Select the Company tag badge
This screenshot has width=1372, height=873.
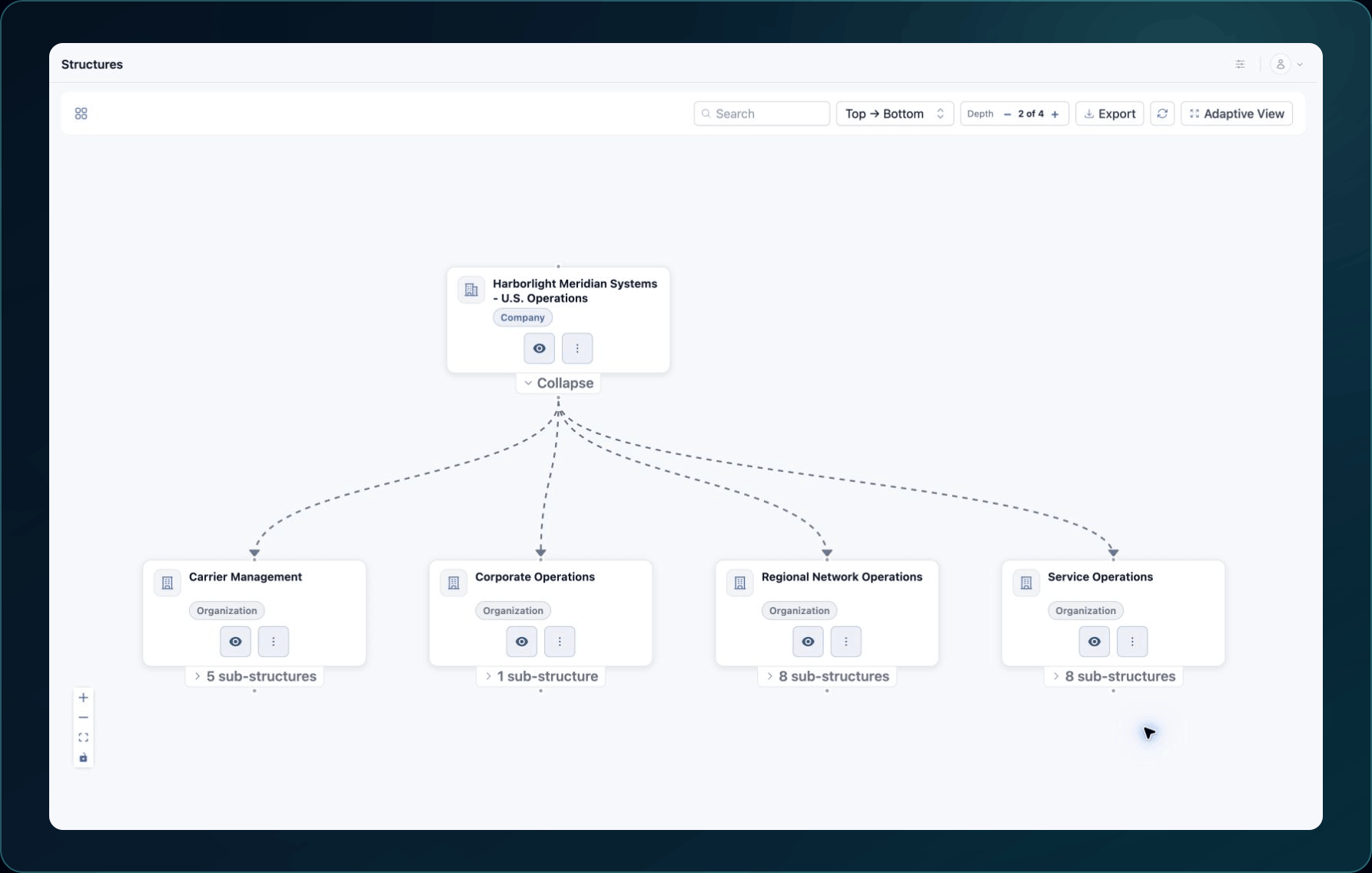[x=523, y=317]
